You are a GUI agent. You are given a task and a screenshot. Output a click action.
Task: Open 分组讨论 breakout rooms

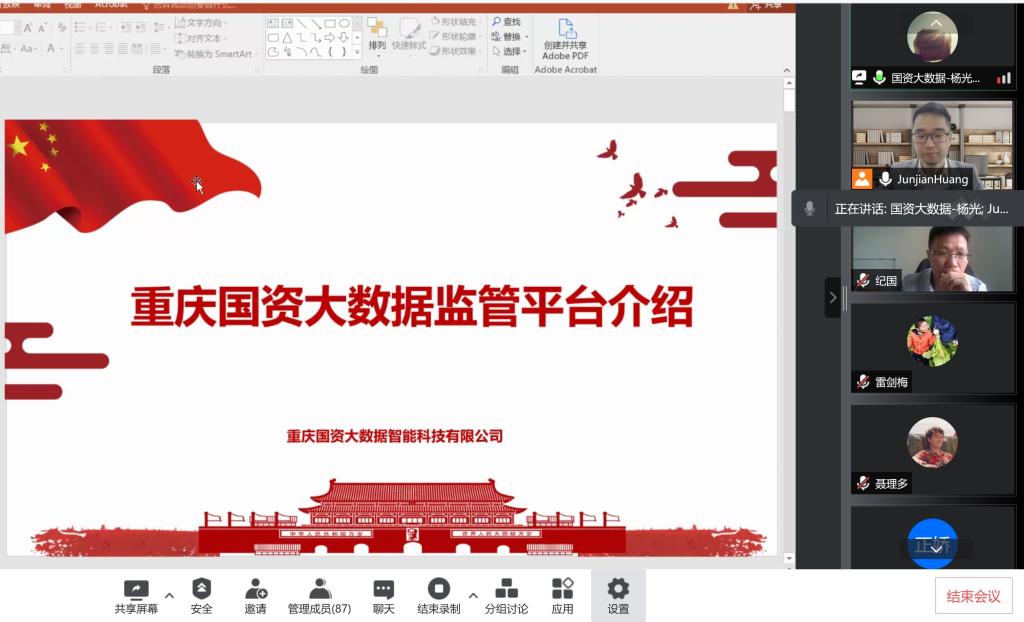click(506, 590)
